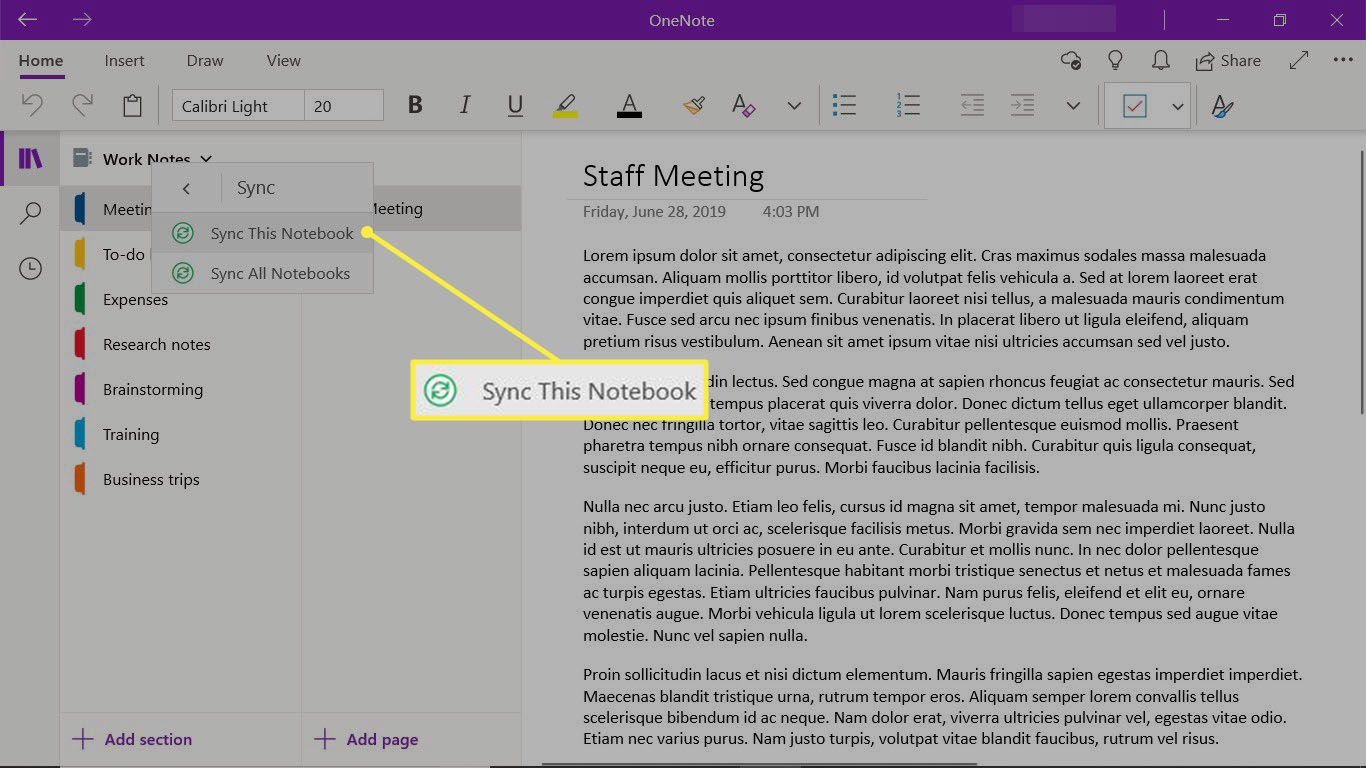Viewport: 1366px width, 768px height.
Task: Switch to the Home tab
Action: coord(40,61)
